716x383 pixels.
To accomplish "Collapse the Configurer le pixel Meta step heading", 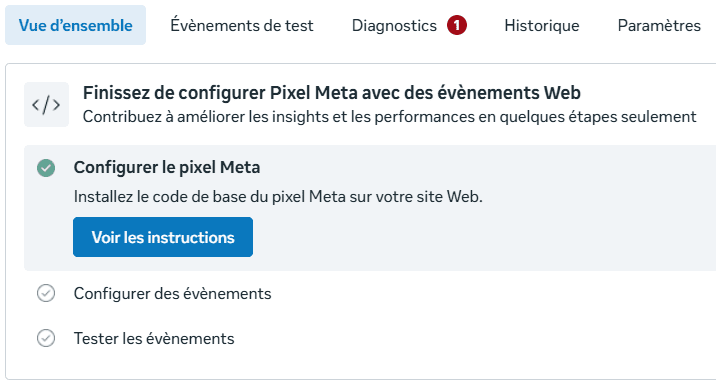I will [x=167, y=168].
